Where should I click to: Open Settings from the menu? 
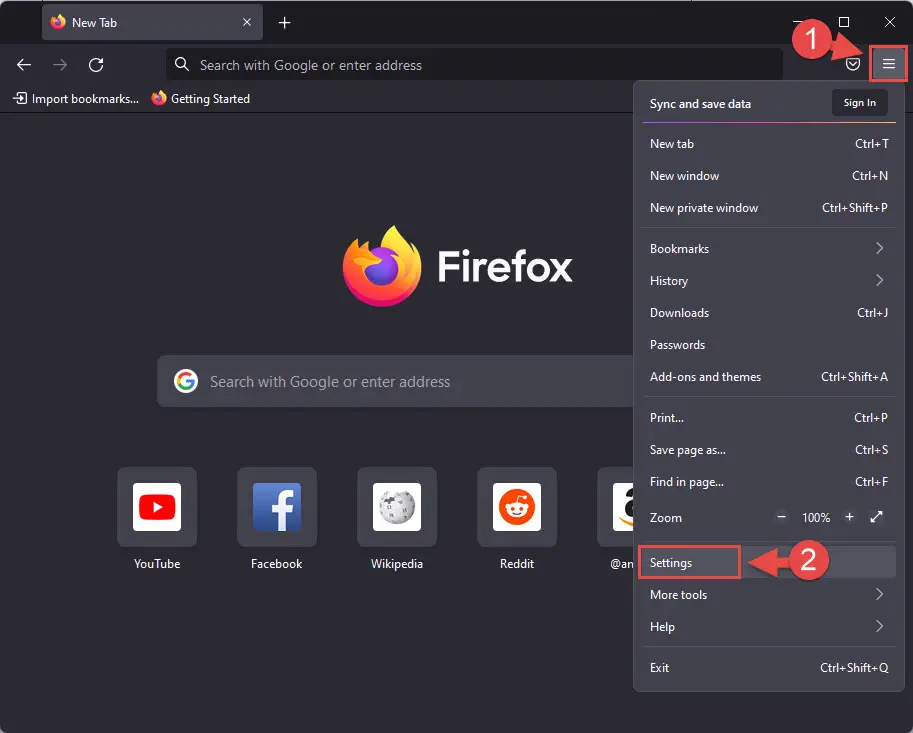pos(769,562)
